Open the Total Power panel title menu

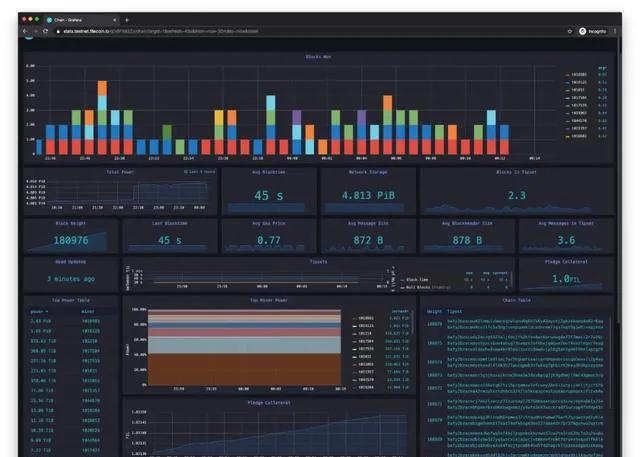(120, 172)
